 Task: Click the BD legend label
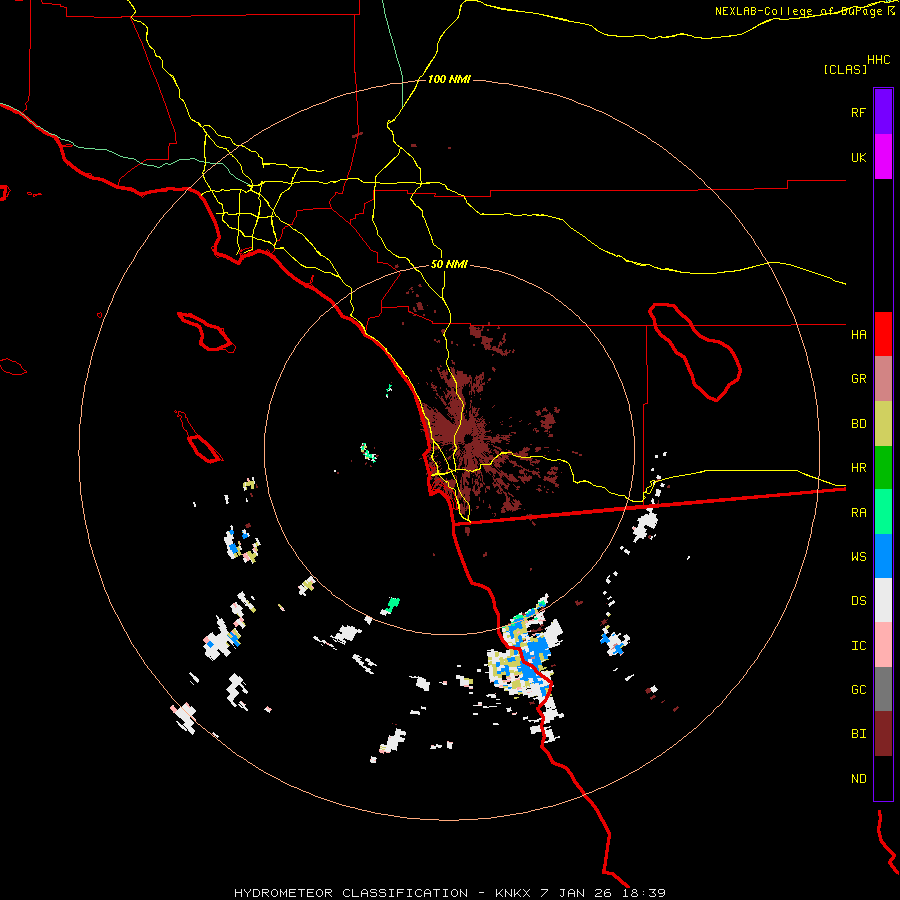(x=858, y=424)
